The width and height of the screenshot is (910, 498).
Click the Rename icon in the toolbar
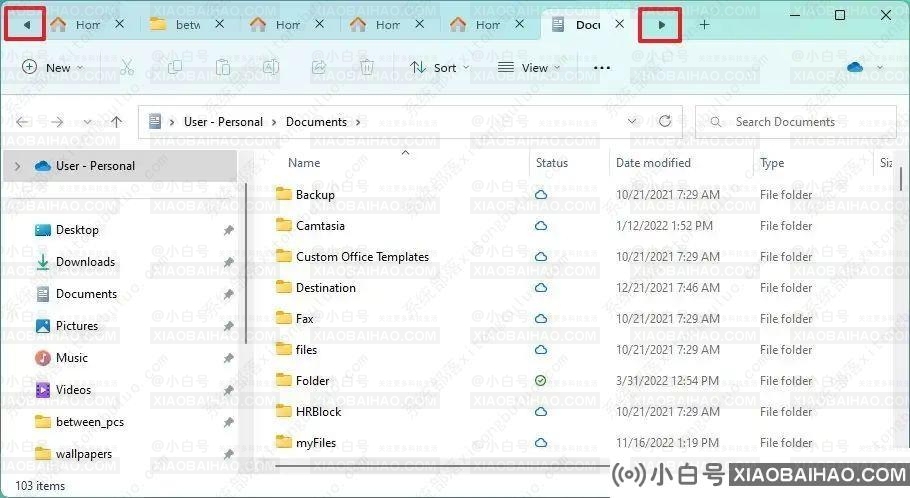coord(271,68)
